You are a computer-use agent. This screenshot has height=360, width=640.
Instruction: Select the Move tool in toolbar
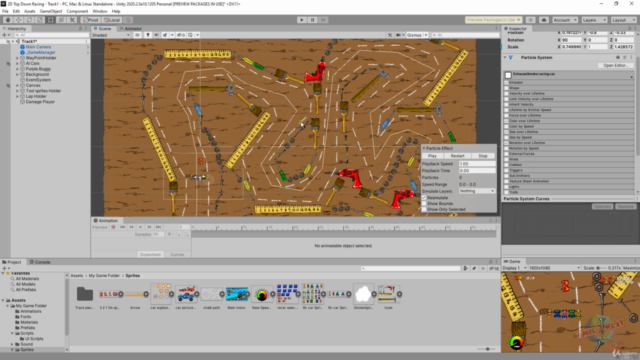point(18,20)
